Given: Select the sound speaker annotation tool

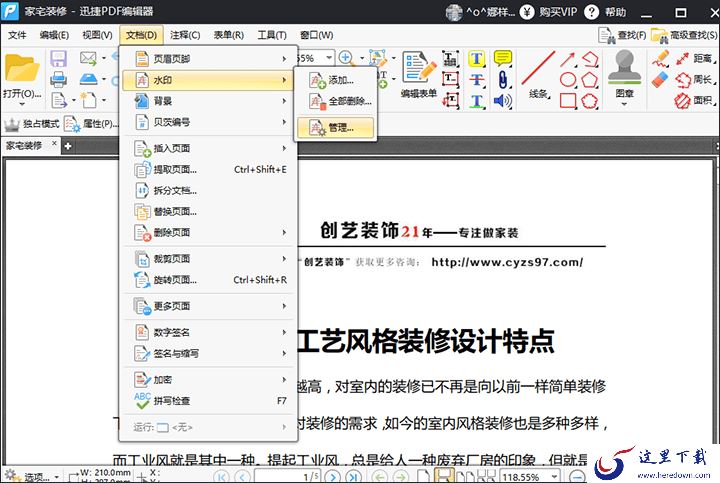Looking at the screenshot, I should (x=503, y=101).
